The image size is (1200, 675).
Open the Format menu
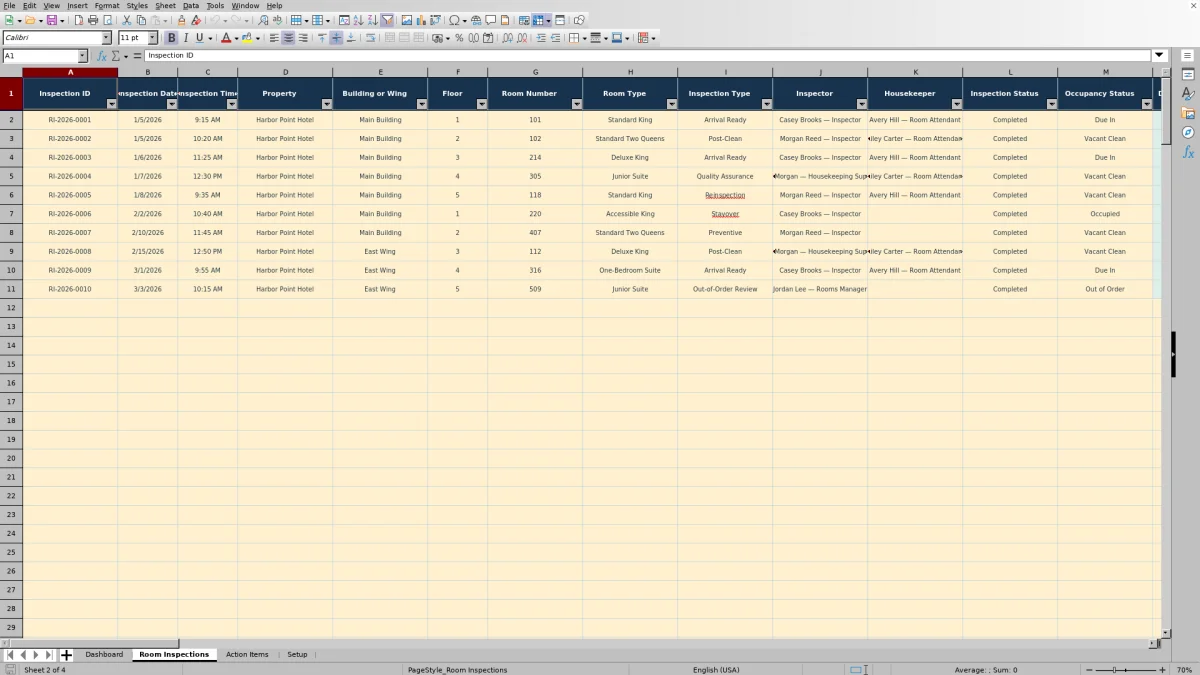tap(107, 6)
